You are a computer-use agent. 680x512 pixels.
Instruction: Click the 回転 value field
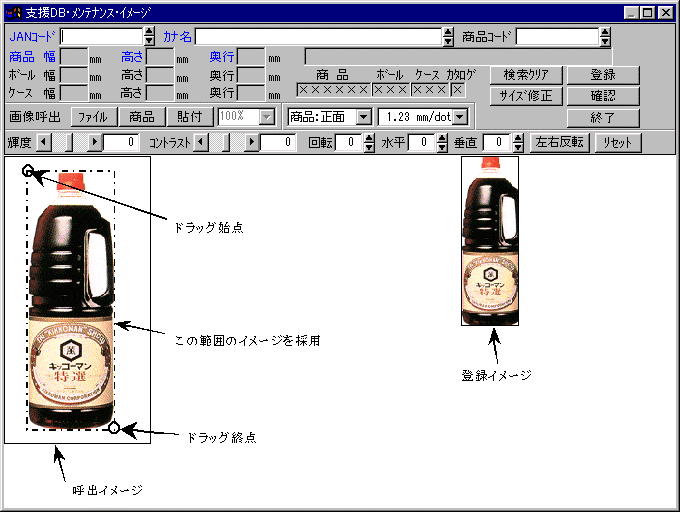coord(349,142)
